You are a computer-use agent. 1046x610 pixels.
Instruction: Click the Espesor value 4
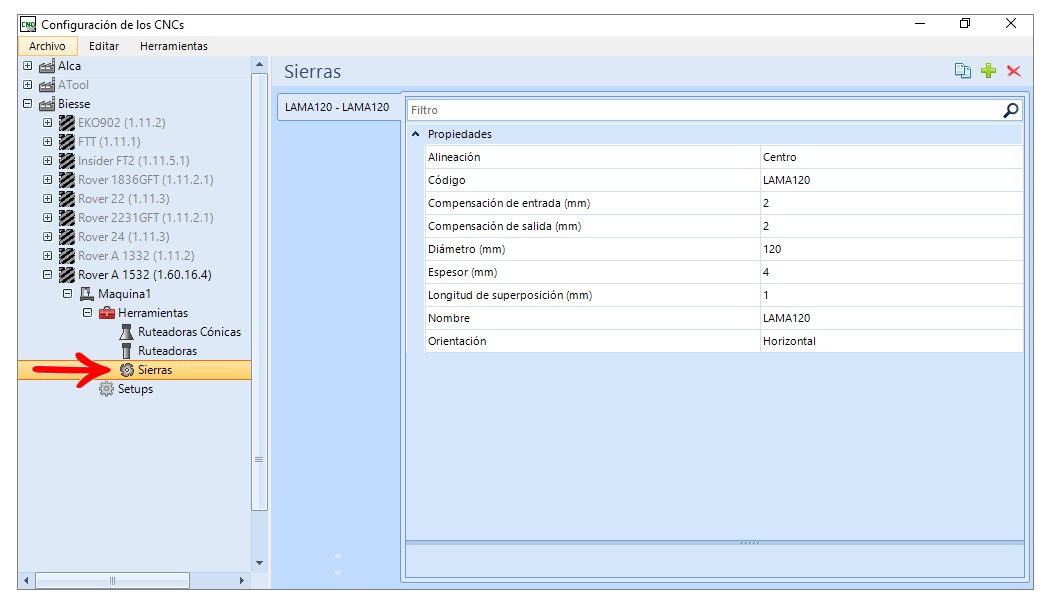[891, 272]
